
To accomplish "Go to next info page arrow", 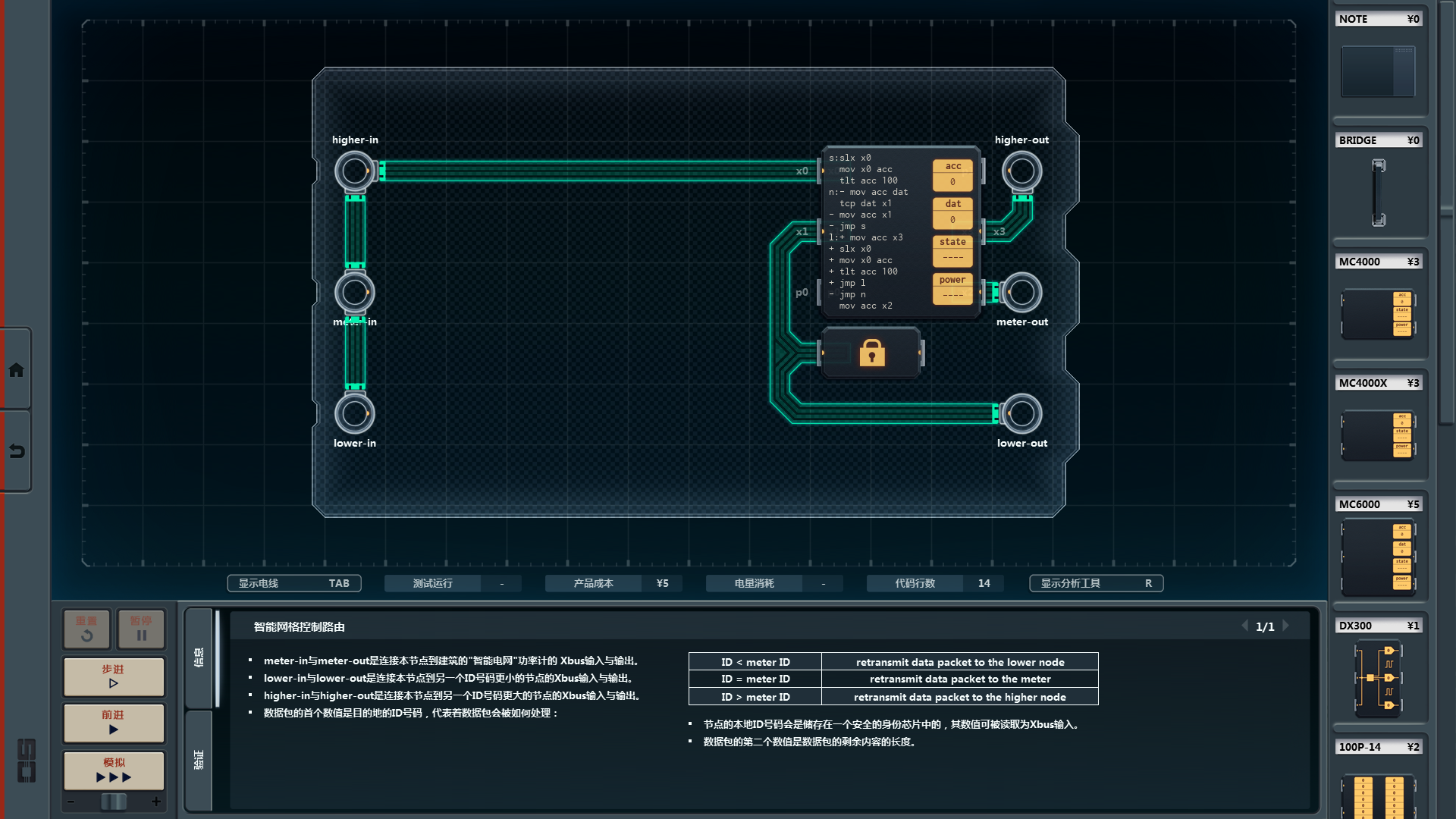I will (1286, 626).
